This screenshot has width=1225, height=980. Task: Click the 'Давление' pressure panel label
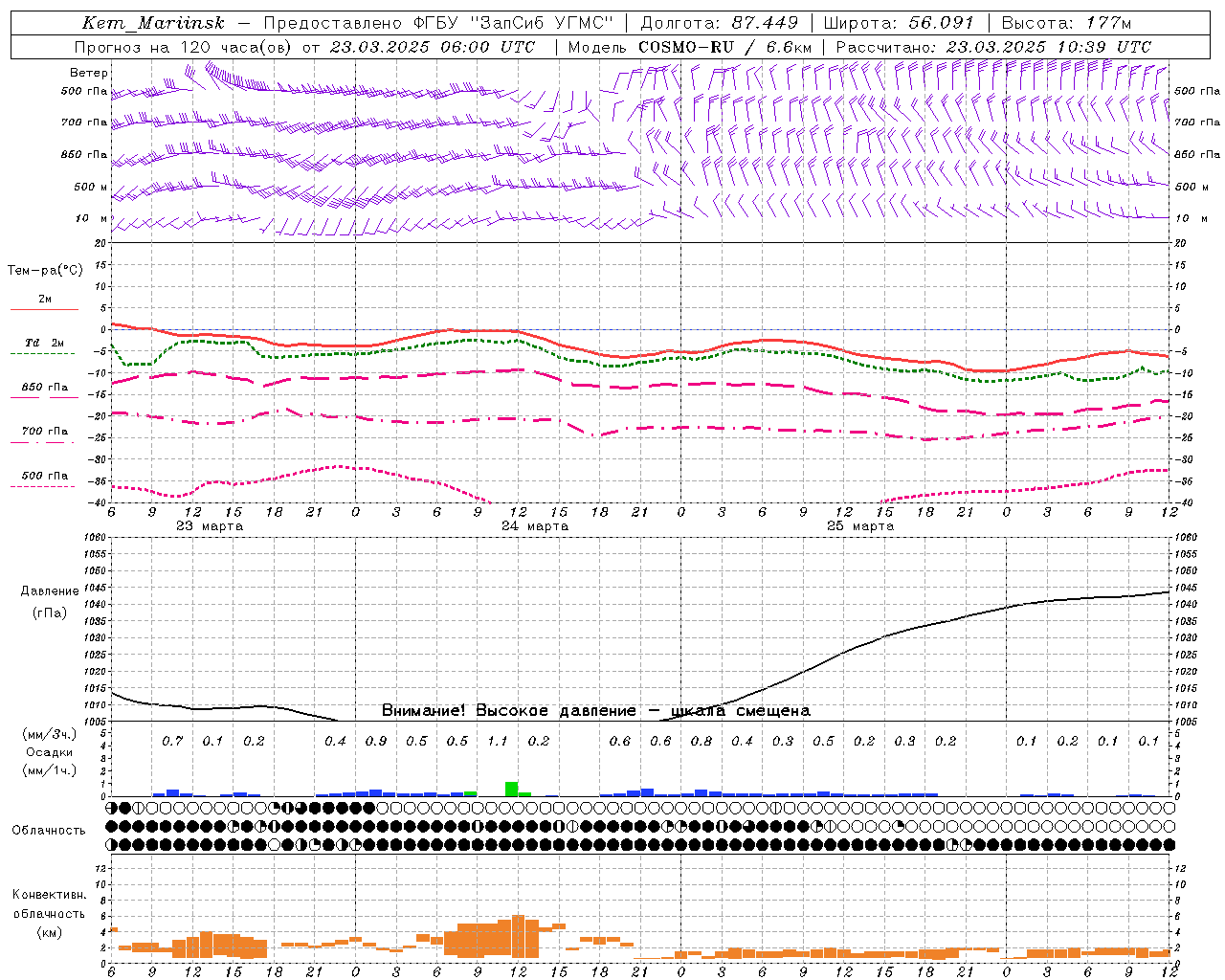tap(50, 591)
